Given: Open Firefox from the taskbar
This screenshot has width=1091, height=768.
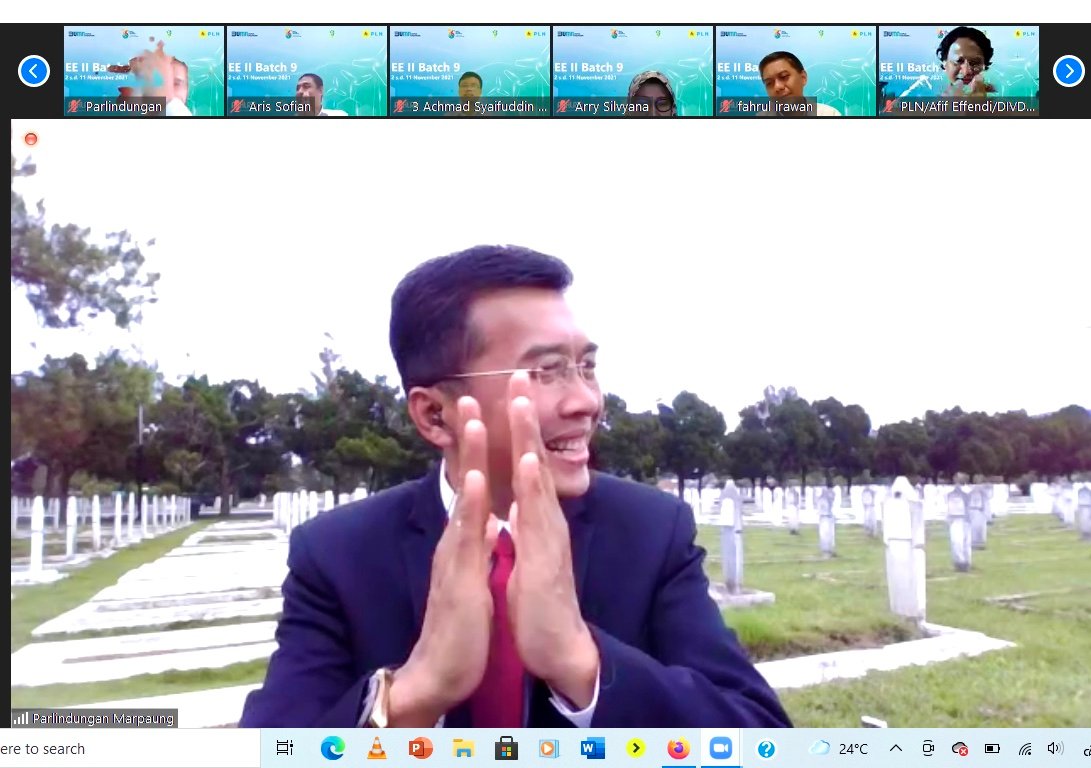Looking at the screenshot, I should pos(678,748).
